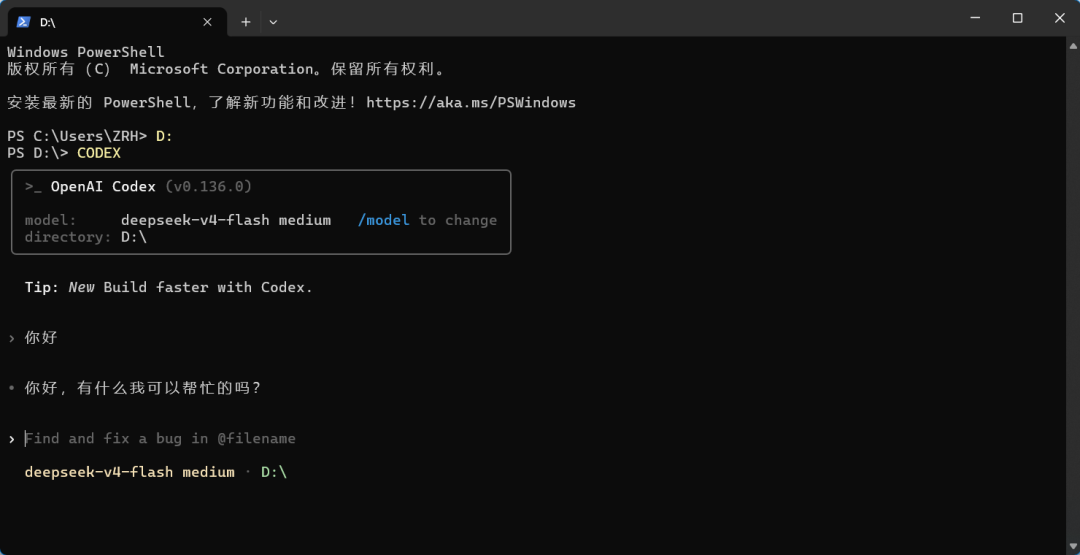Click the /model command text
This screenshot has width=1080, height=555.
384,220
